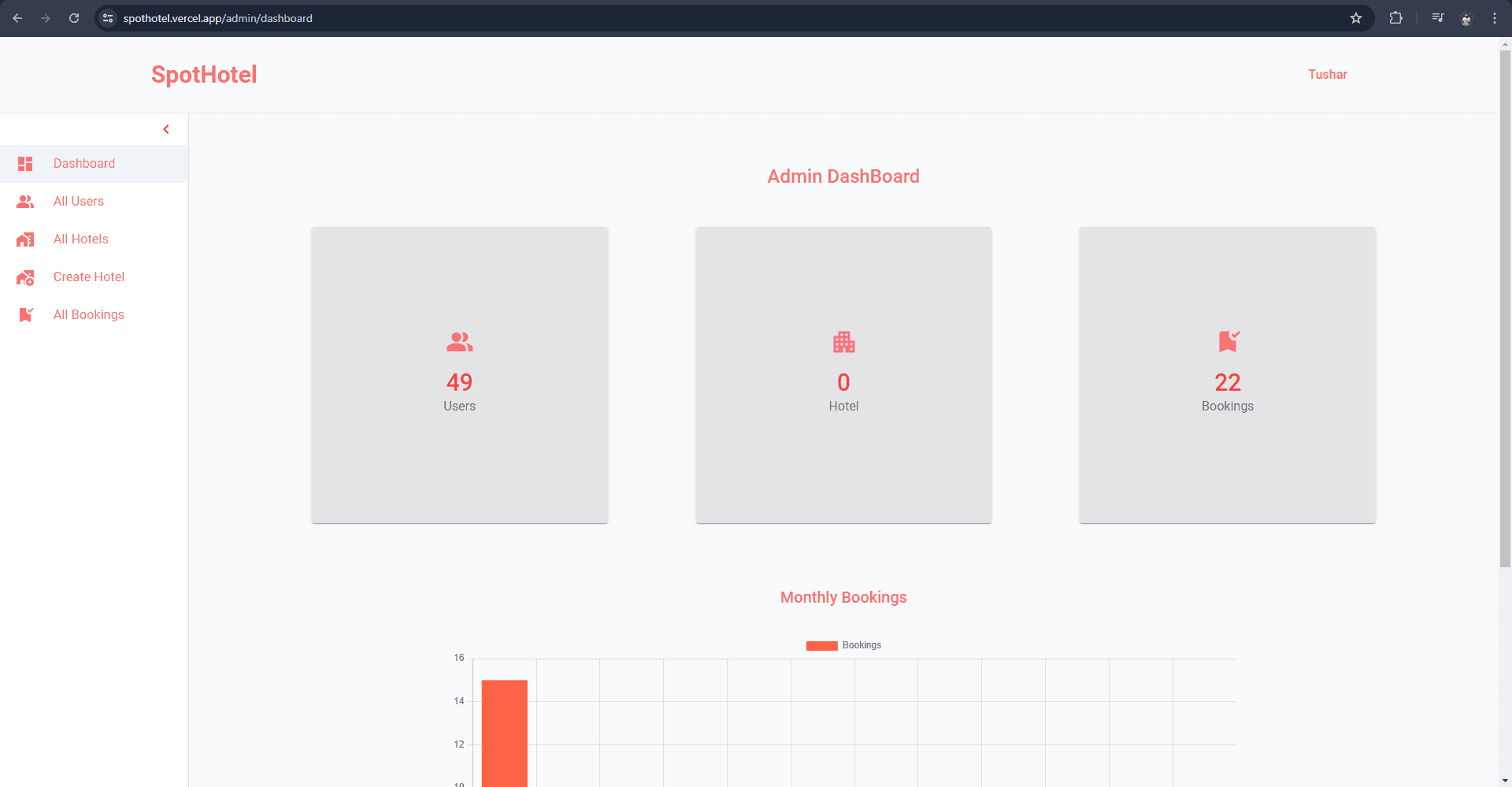Open the Dashboard menu item

[84, 164]
